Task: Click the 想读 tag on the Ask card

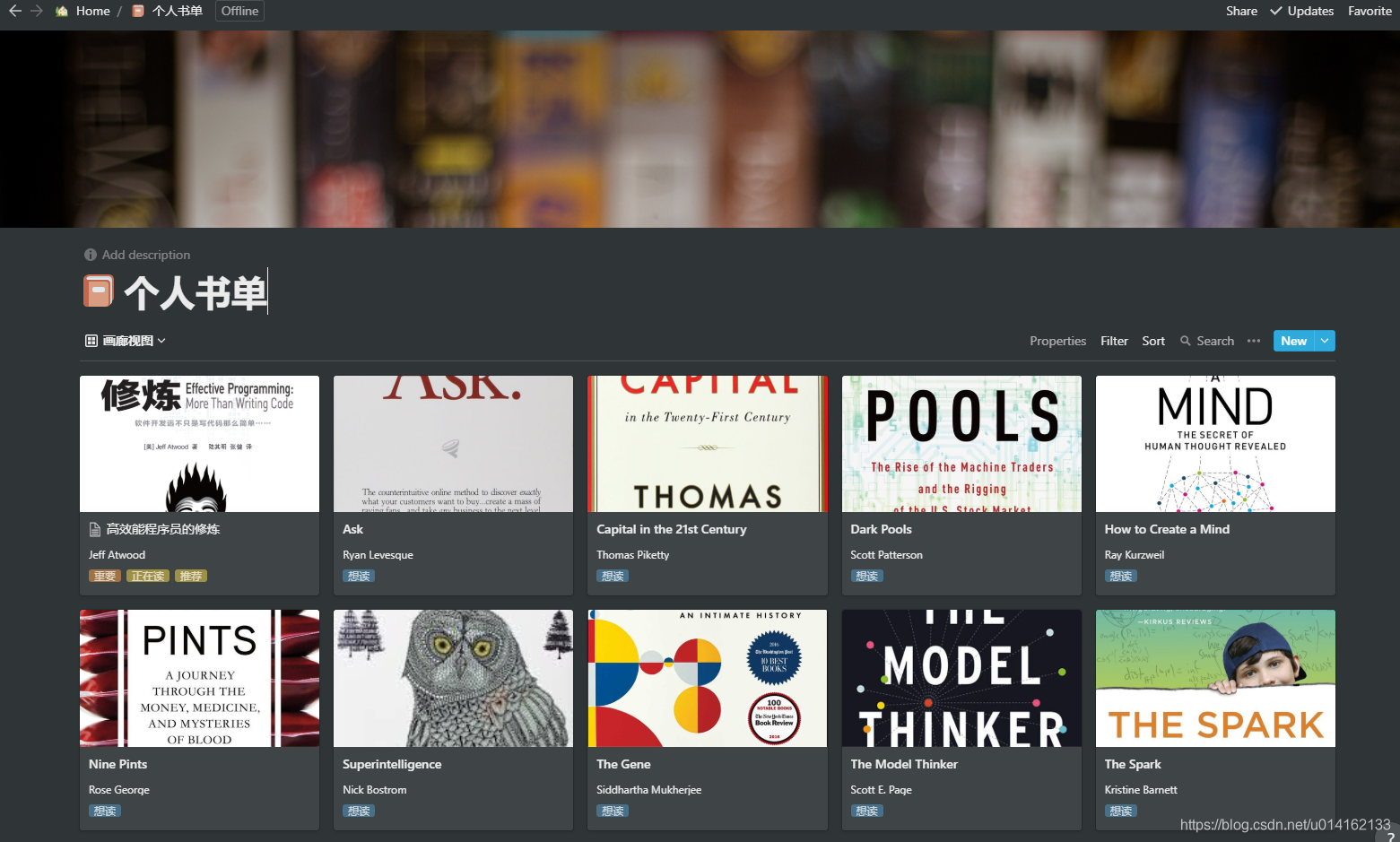Action: click(x=359, y=576)
